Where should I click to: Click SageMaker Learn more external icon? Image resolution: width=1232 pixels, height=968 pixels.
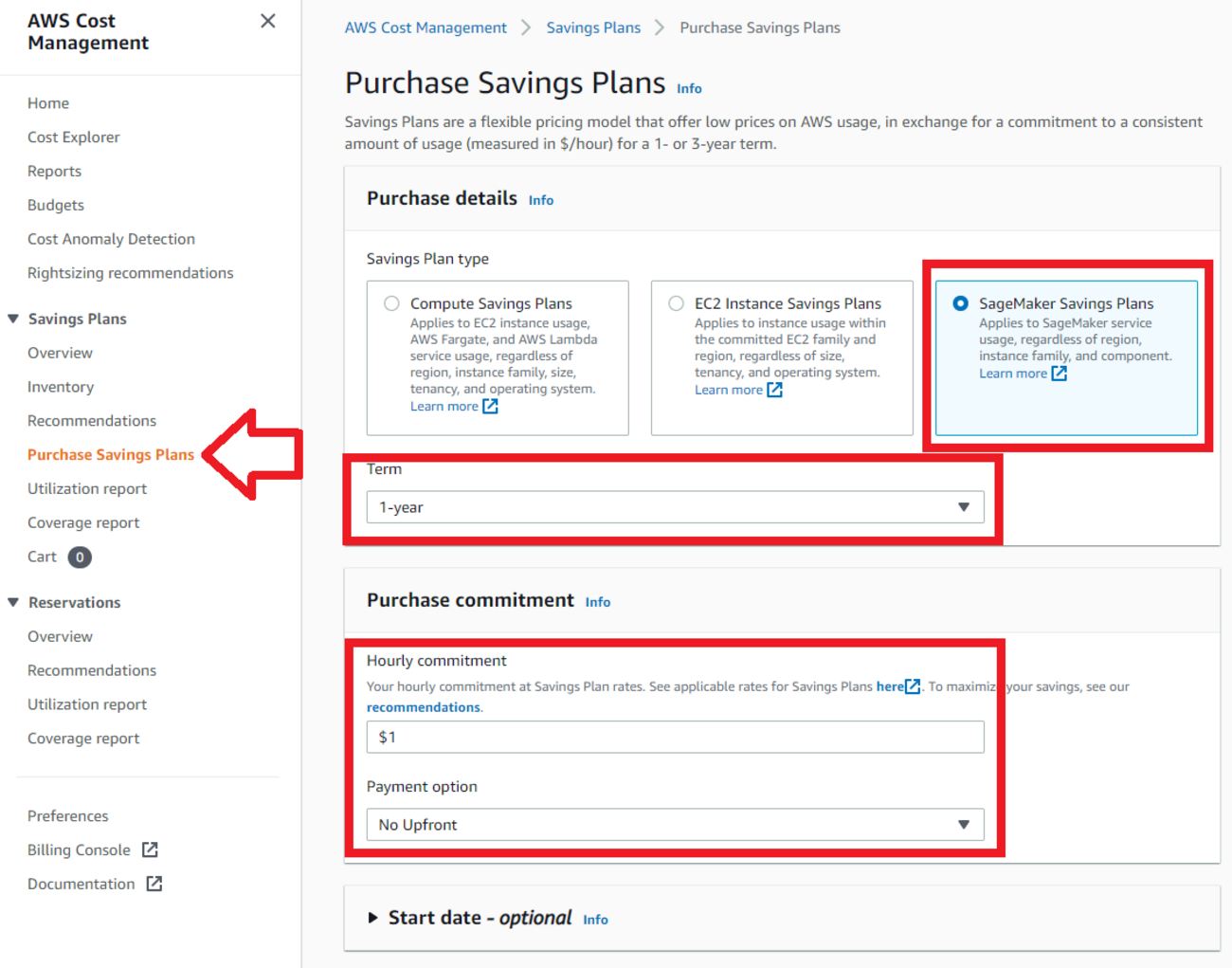pyautogui.click(x=1059, y=374)
